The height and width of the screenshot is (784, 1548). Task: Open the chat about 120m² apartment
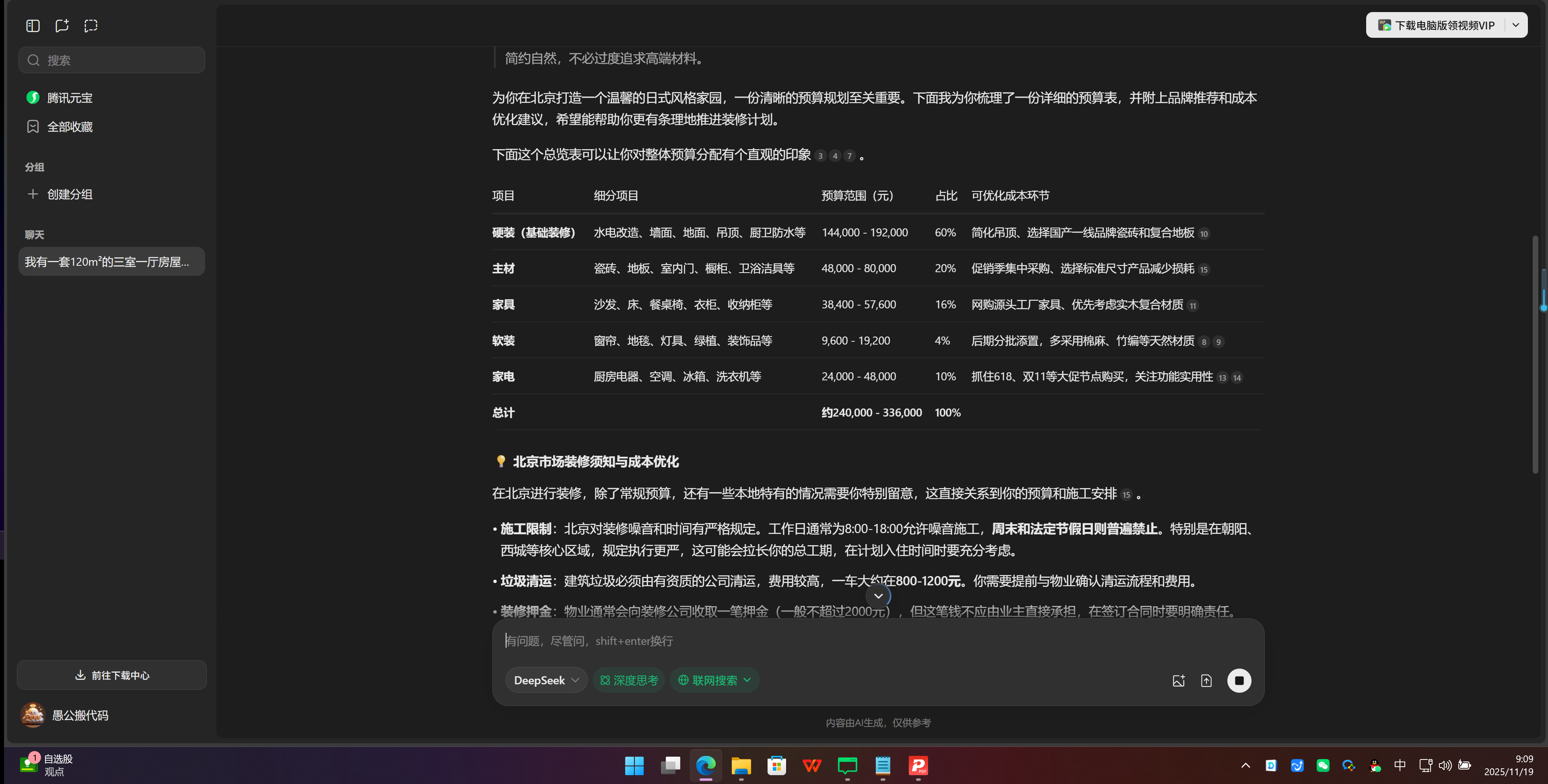pos(111,261)
